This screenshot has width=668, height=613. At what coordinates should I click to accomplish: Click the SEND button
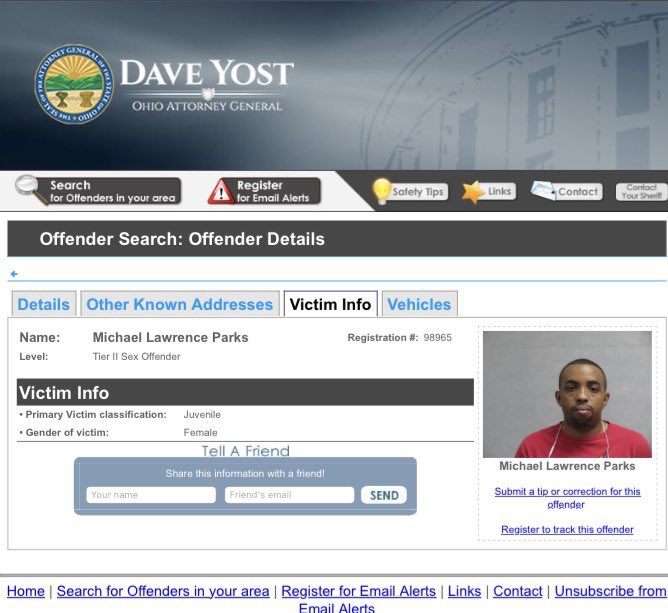[384, 495]
